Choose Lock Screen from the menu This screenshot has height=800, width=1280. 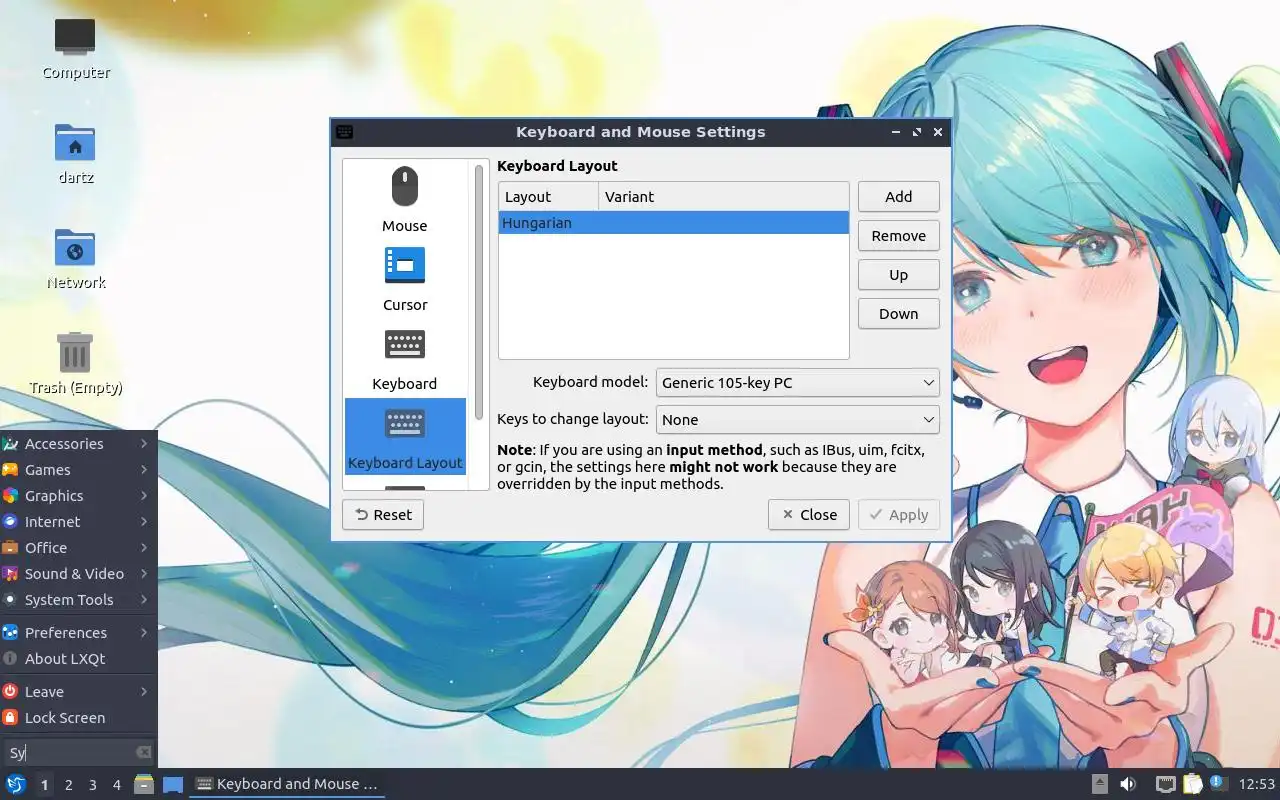click(78, 717)
